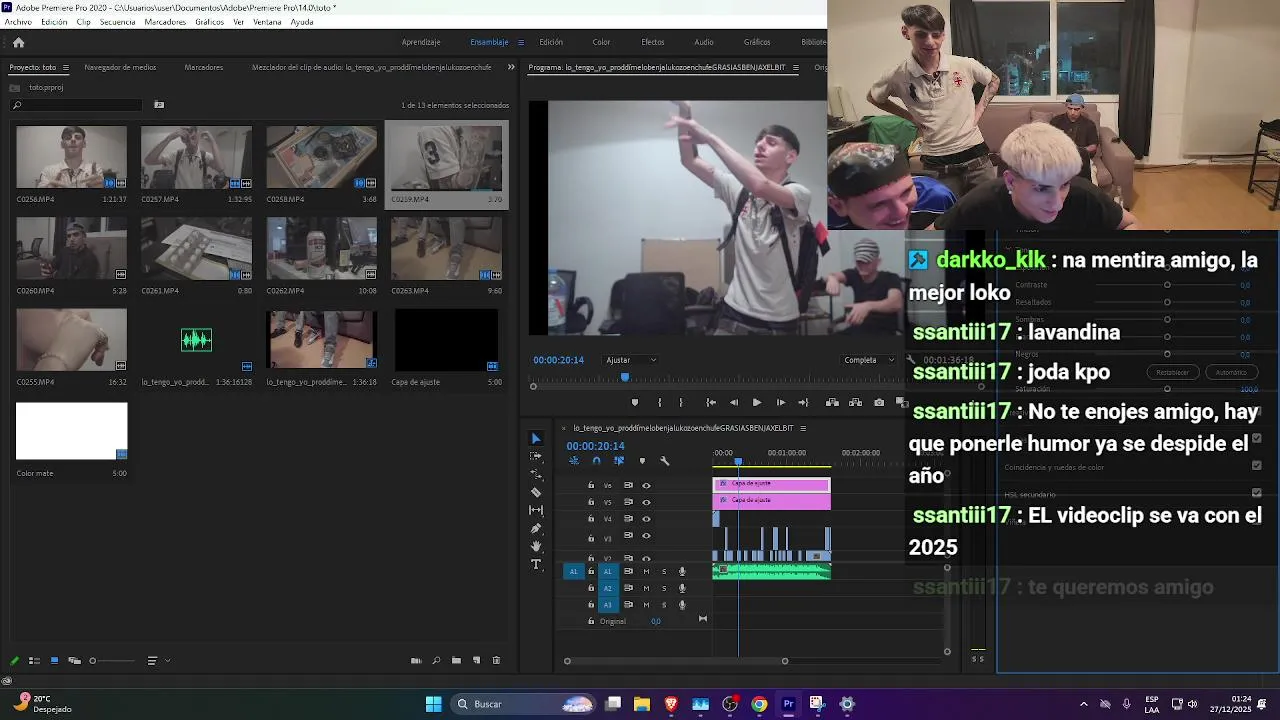Open timeline display settings wrench

(665, 461)
